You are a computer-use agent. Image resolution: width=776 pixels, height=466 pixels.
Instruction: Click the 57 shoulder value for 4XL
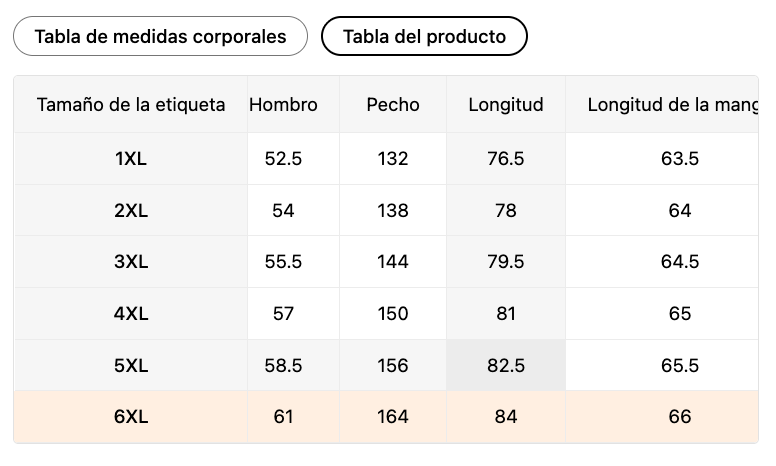(x=283, y=314)
